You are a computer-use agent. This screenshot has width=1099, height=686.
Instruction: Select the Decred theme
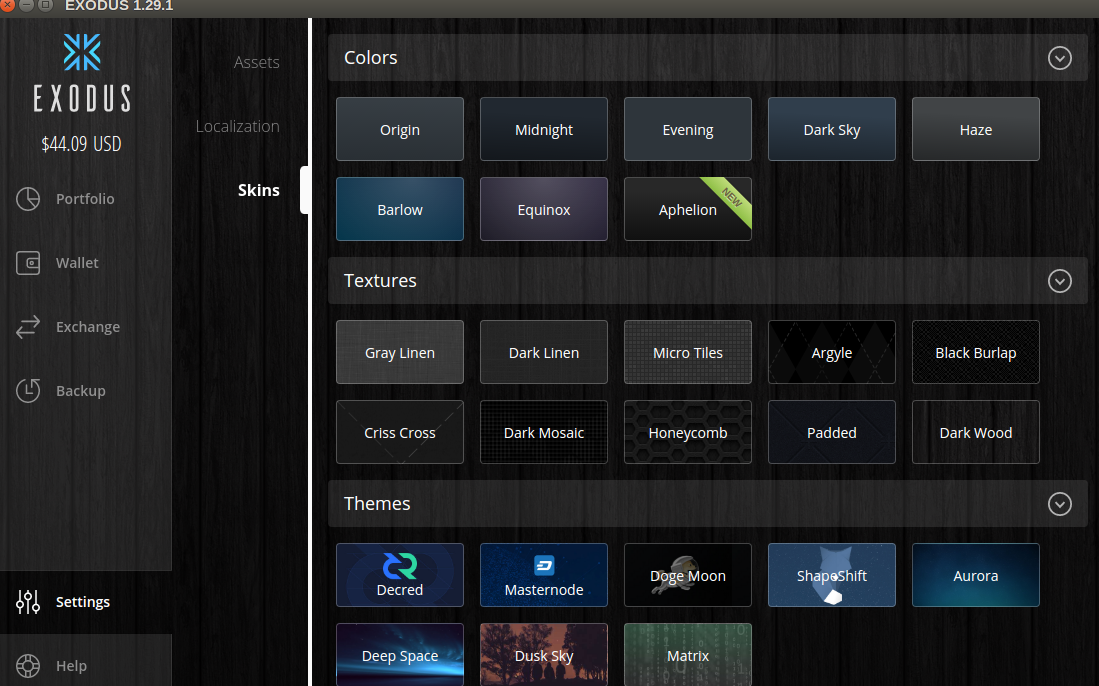(400, 575)
